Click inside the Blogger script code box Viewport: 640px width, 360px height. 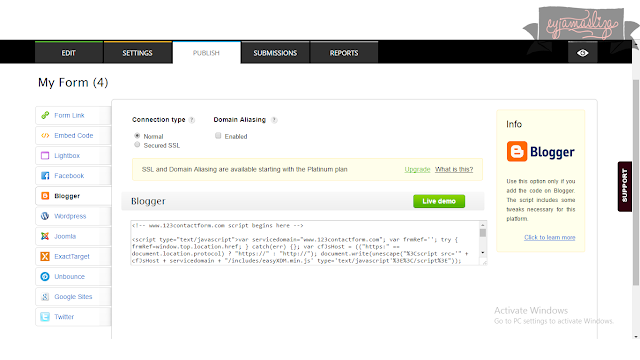click(304, 243)
